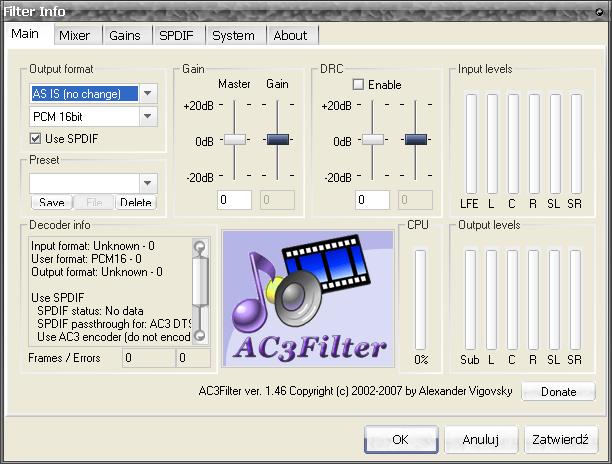612x464 pixels.
Task: Click the Master gain value field
Action: point(234,200)
